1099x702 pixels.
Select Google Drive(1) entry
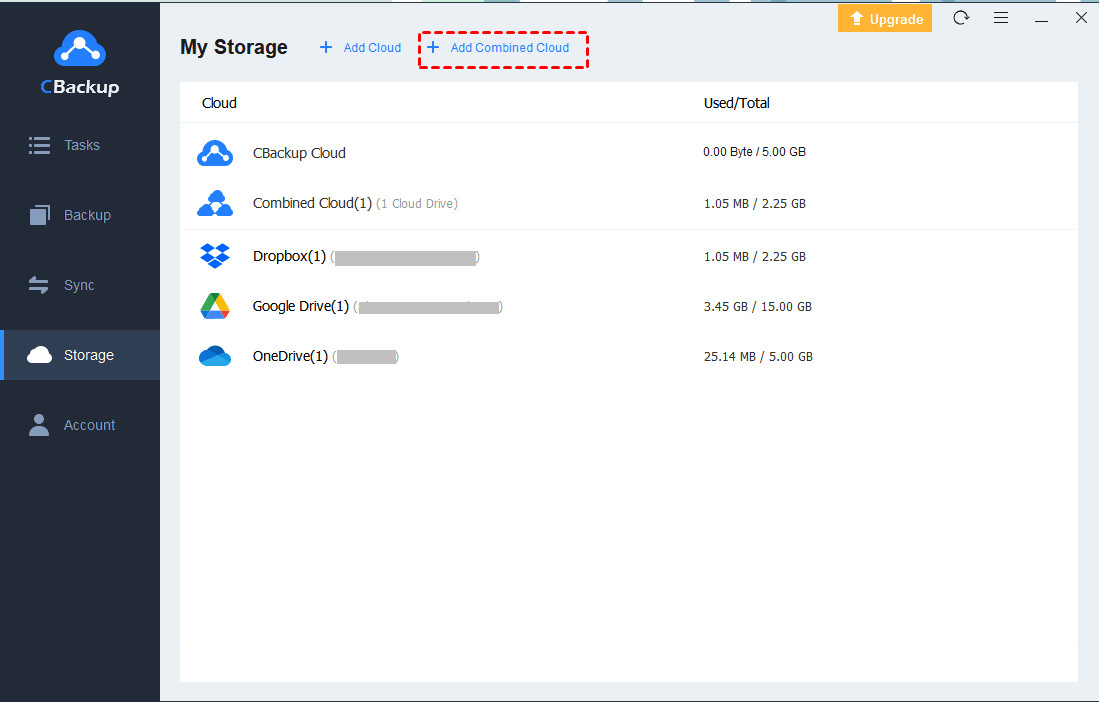coord(301,306)
